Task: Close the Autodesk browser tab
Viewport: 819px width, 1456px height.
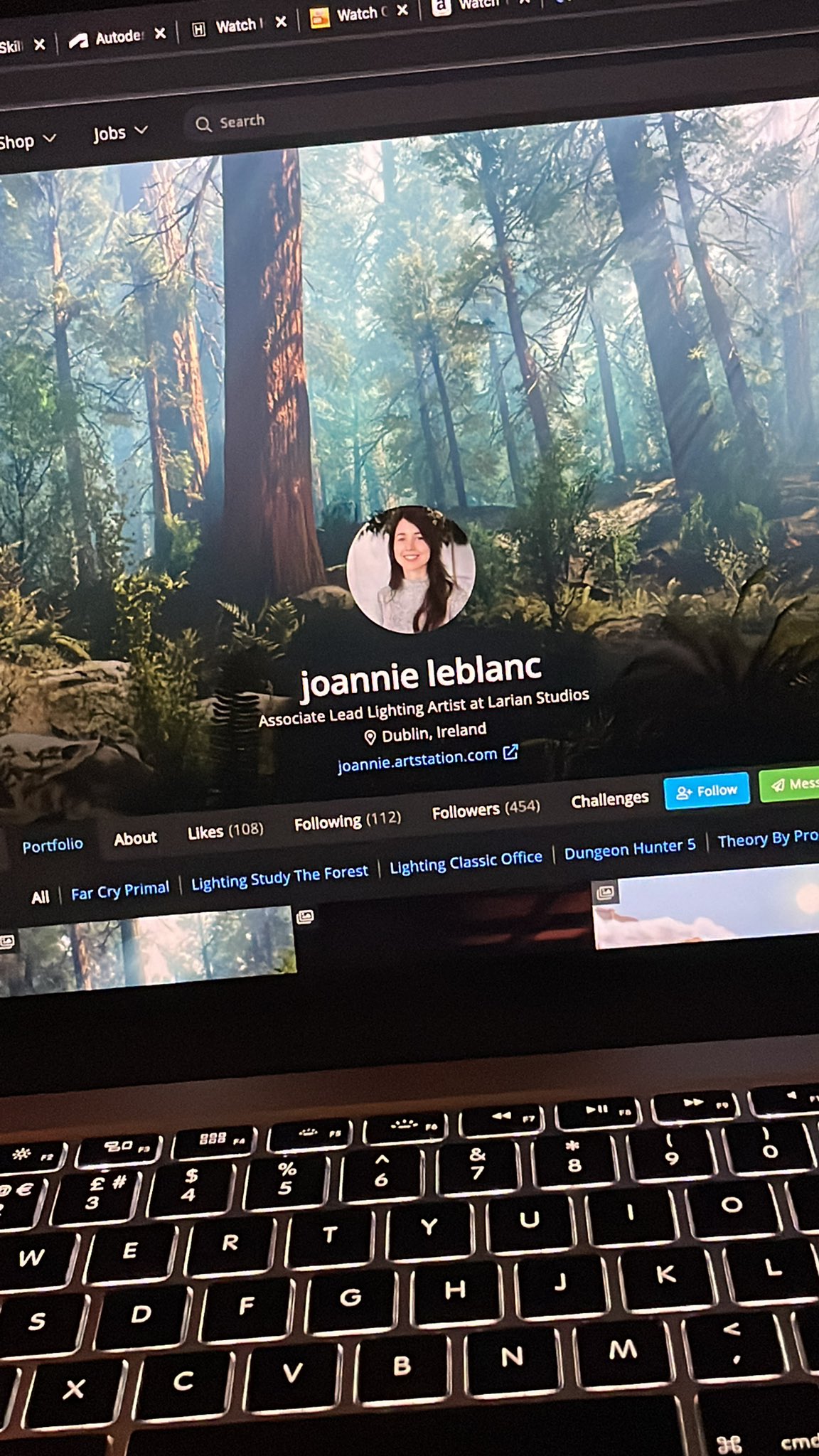Action: 160,33
